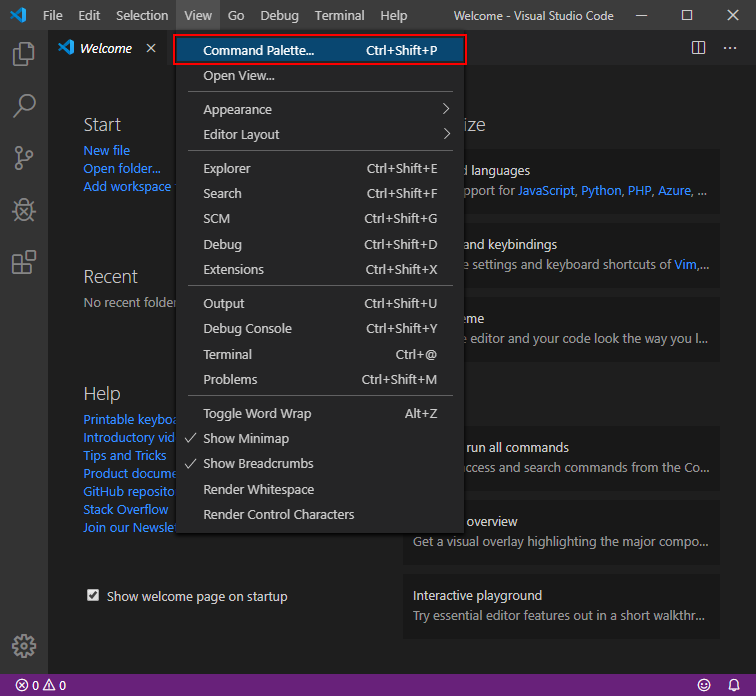This screenshot has width=756, height=696.
Task: Open the Manage gear icon
Action: point(24,646)
